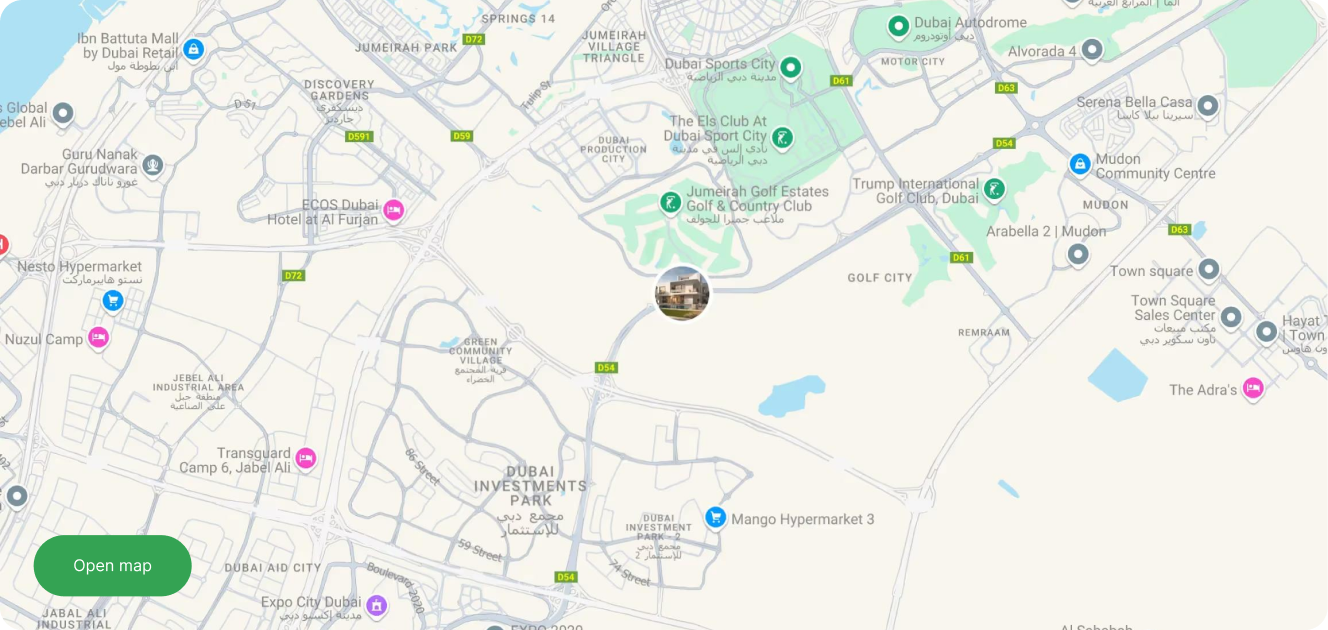Select Serena Bella Casa grey pin
Screen dimensions: 1328x630
coord(1208,105)
